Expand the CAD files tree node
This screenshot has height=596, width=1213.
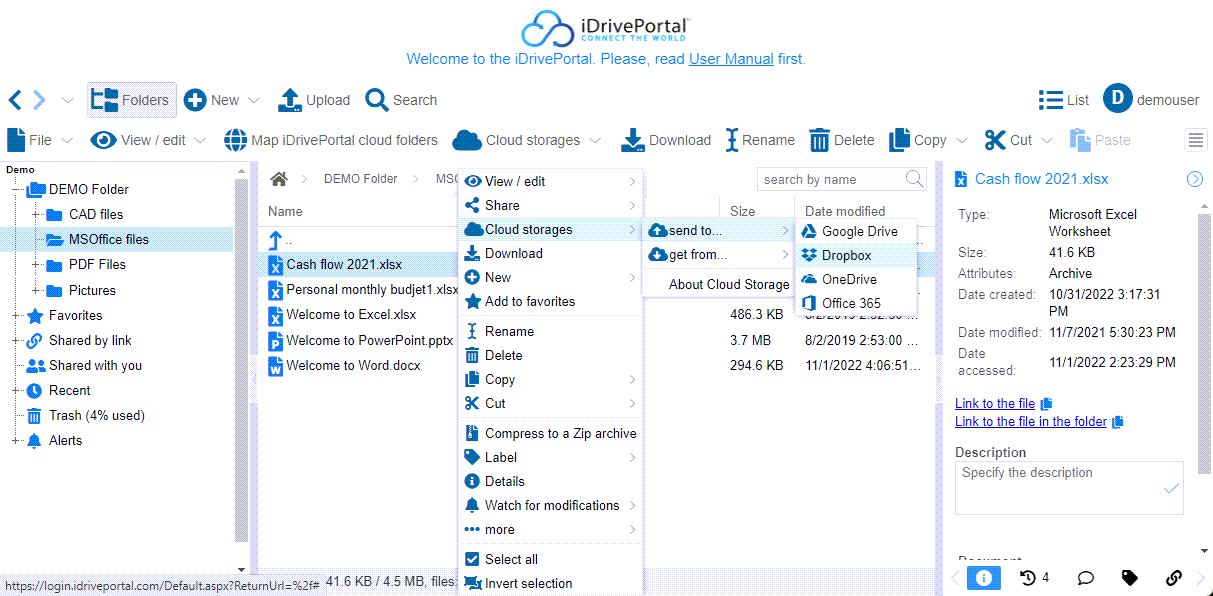pos(36,214)
